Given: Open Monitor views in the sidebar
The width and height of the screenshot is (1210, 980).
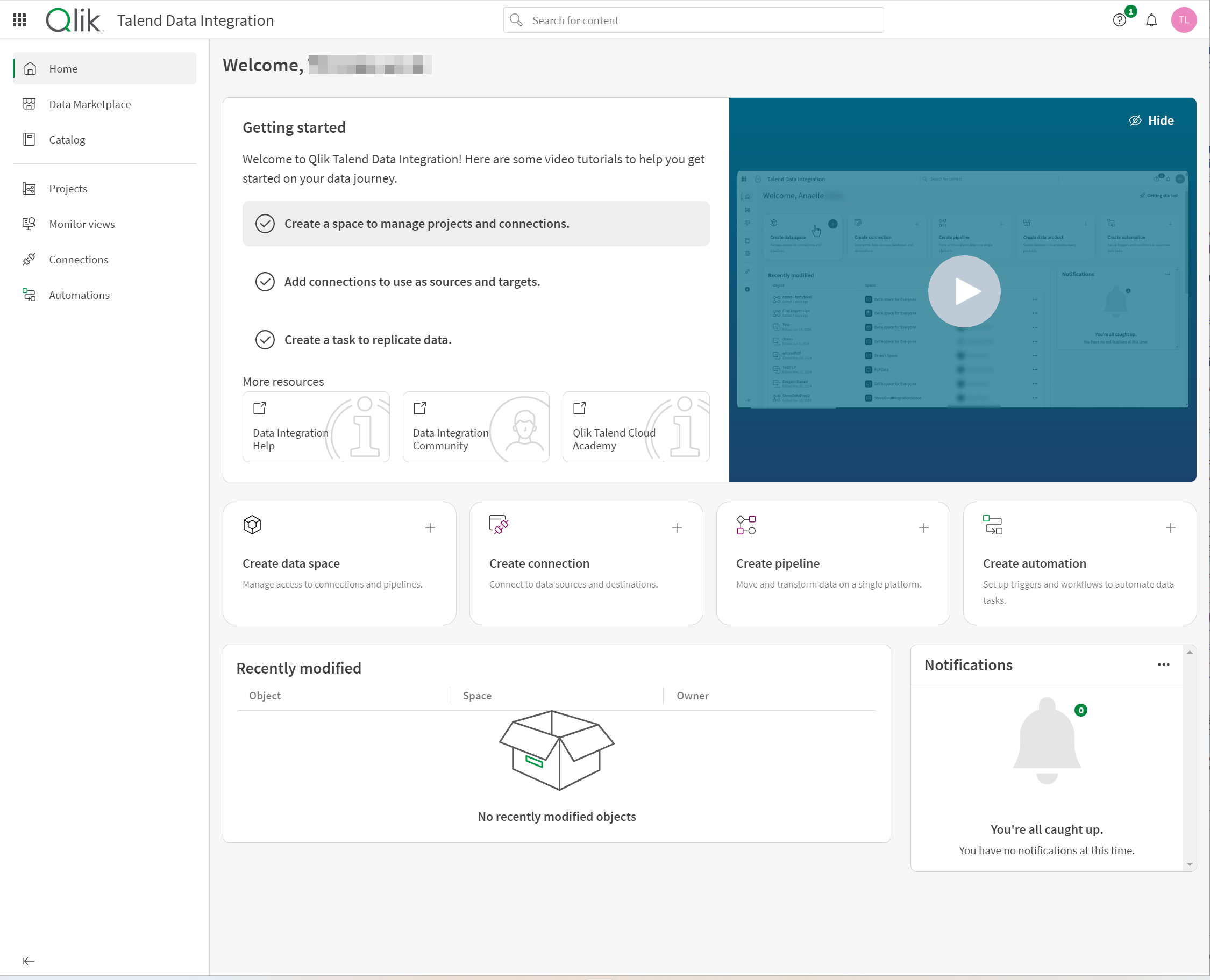Looking at the screenshot, I should coord(82,224).
